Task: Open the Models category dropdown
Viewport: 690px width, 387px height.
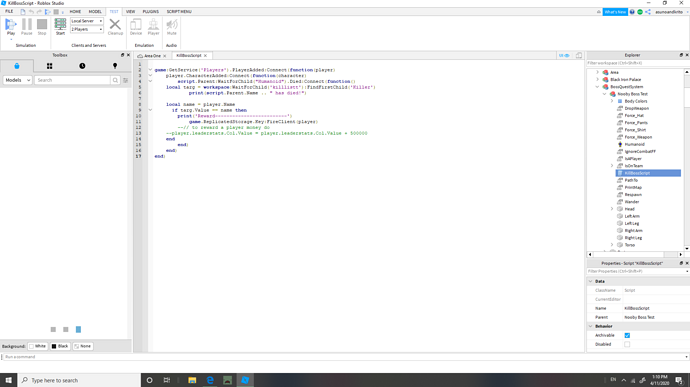Action: (18, 80)
